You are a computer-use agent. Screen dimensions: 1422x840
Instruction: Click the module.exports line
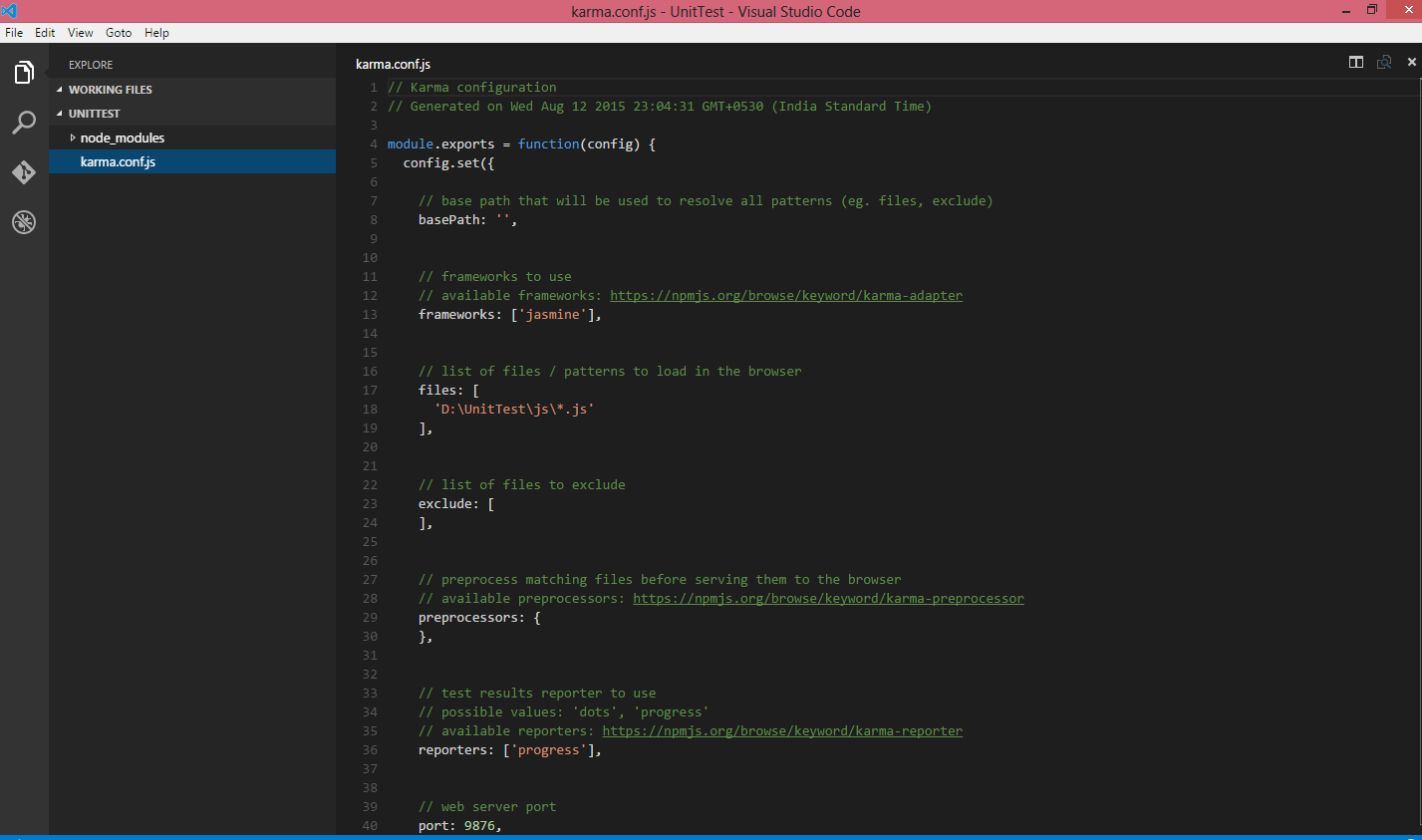(x=521, y=144)
